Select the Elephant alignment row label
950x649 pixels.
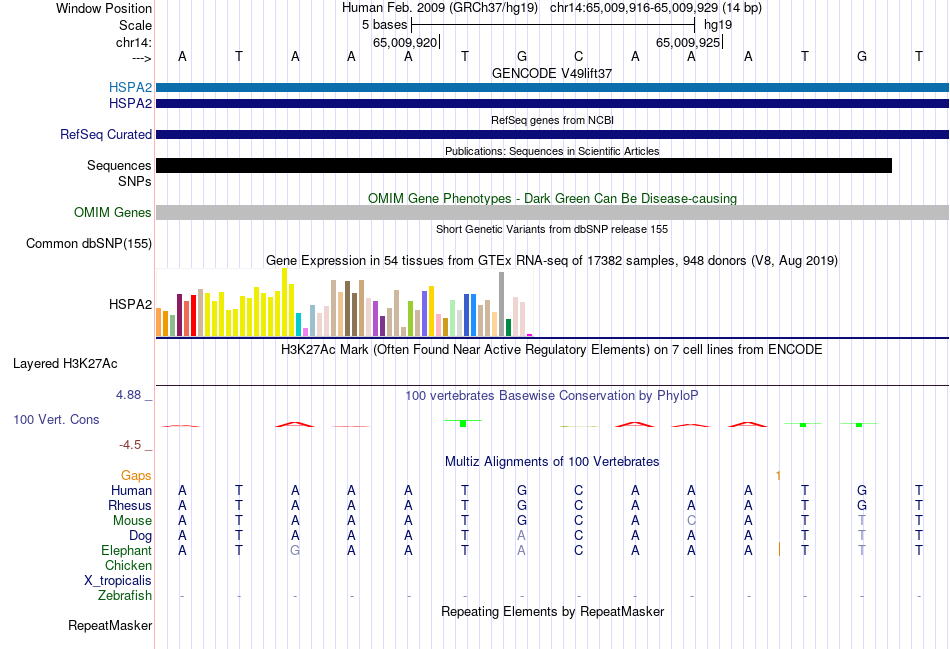pos(127,550)
